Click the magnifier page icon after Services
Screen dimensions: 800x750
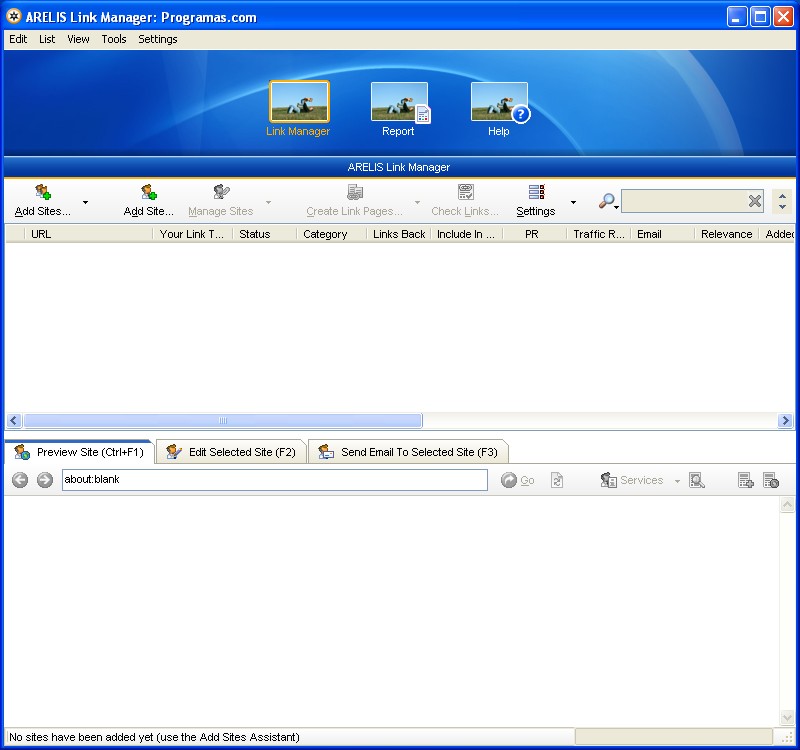pos(696,480)
